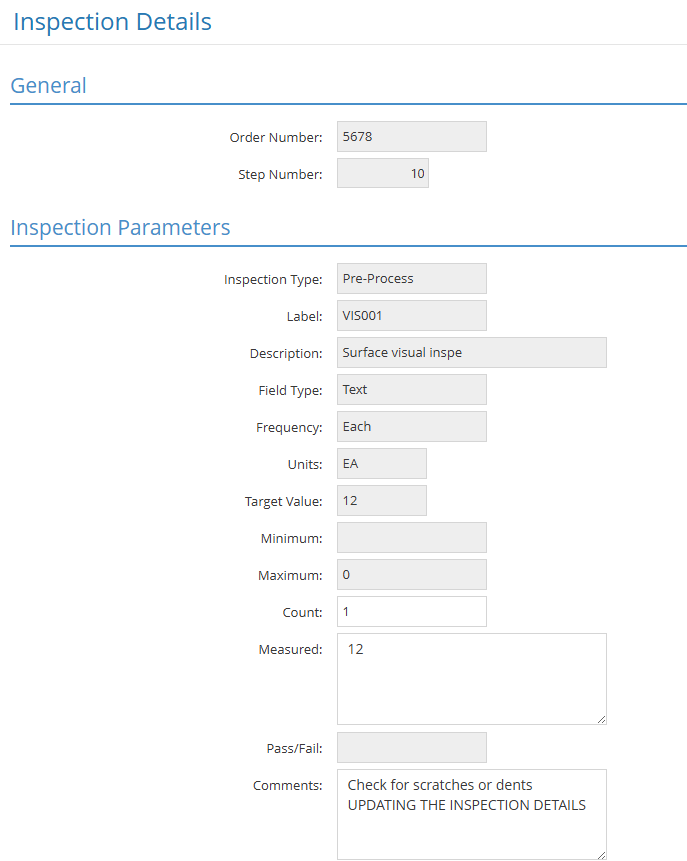Focus the Label field containing VIS001
687x861 pixels.
pyautogui.click(x=411, y=316)
